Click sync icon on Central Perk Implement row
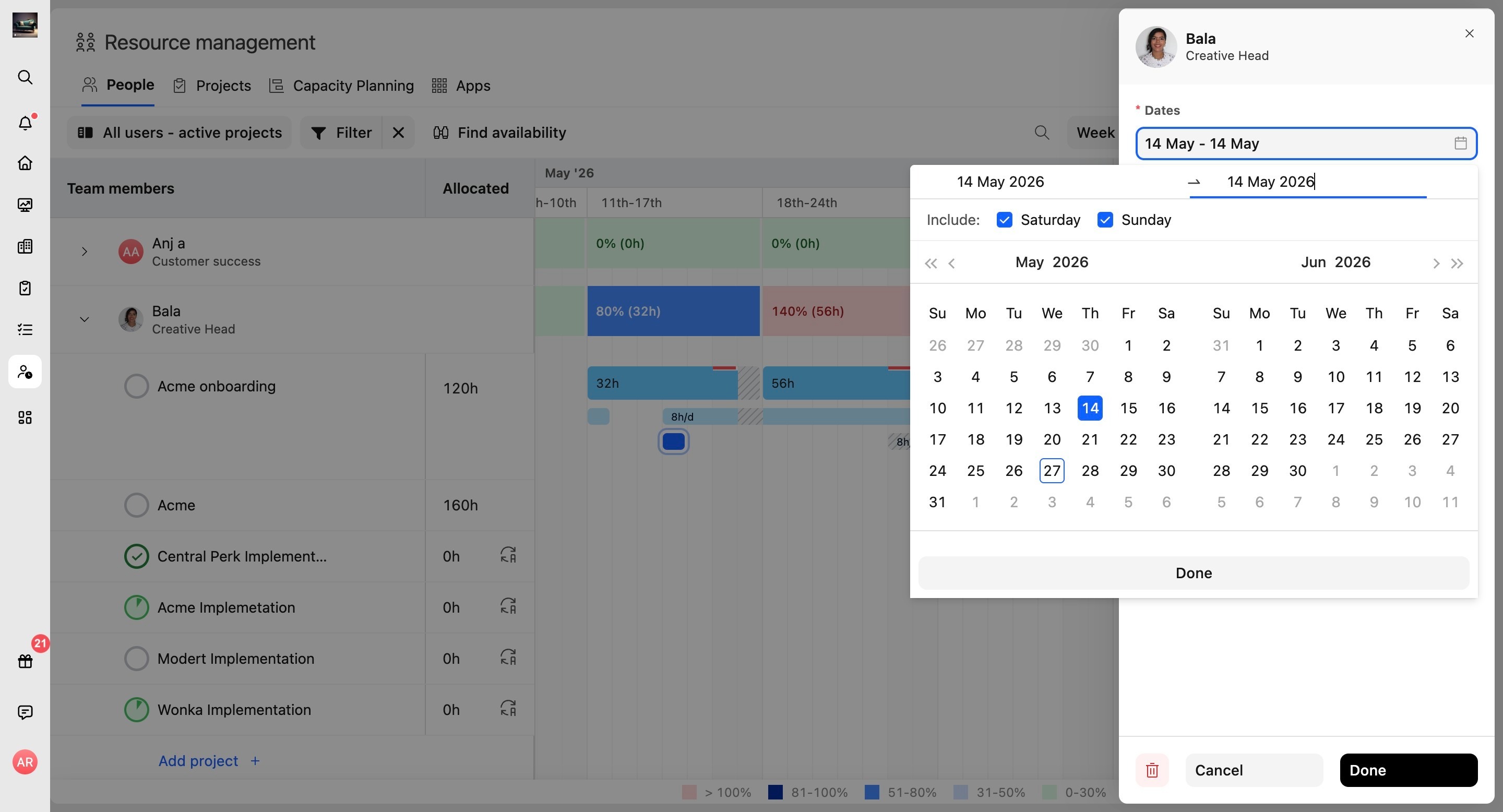 [508, 555]
